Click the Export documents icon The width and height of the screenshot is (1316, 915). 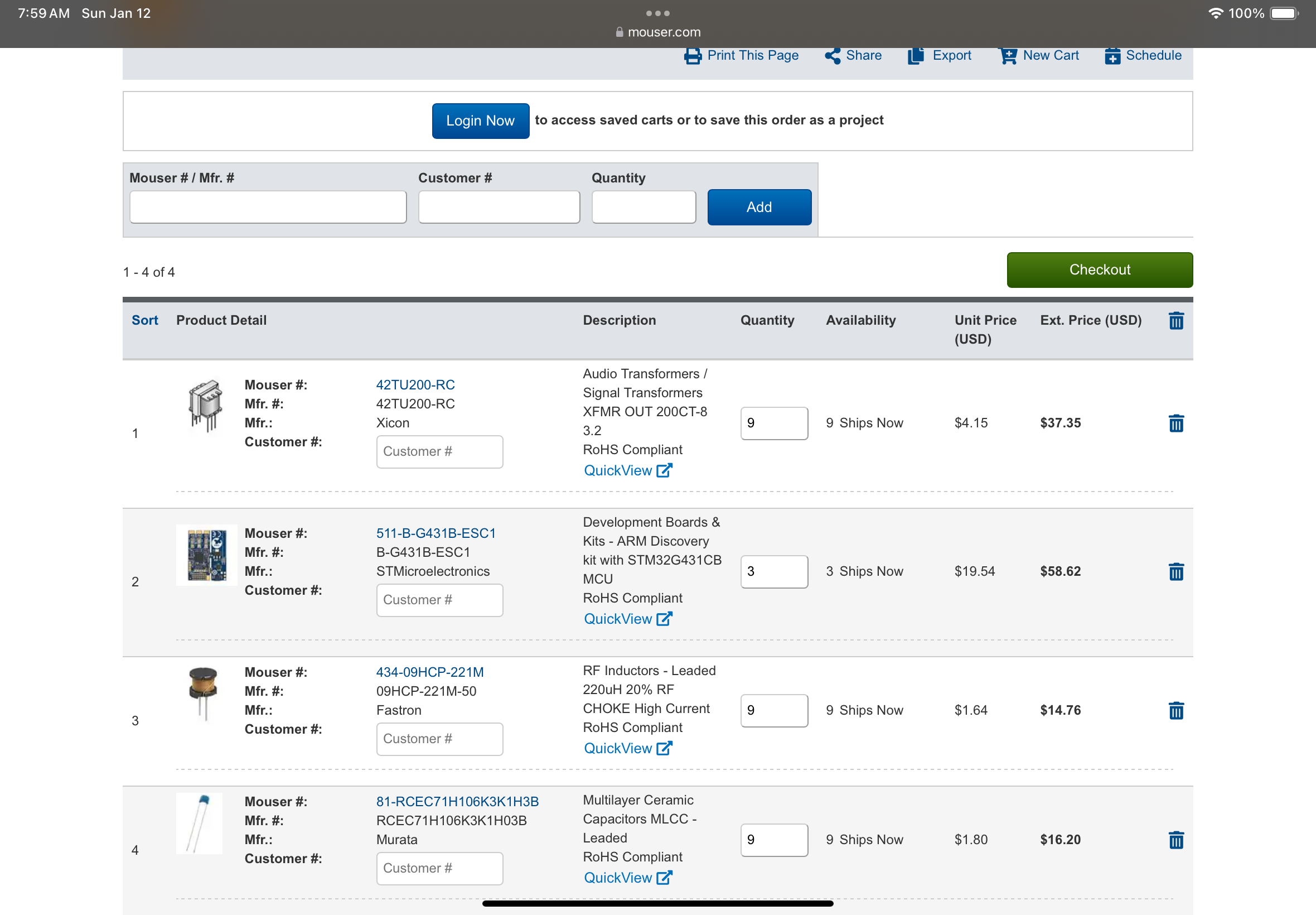tap(916, 56)
